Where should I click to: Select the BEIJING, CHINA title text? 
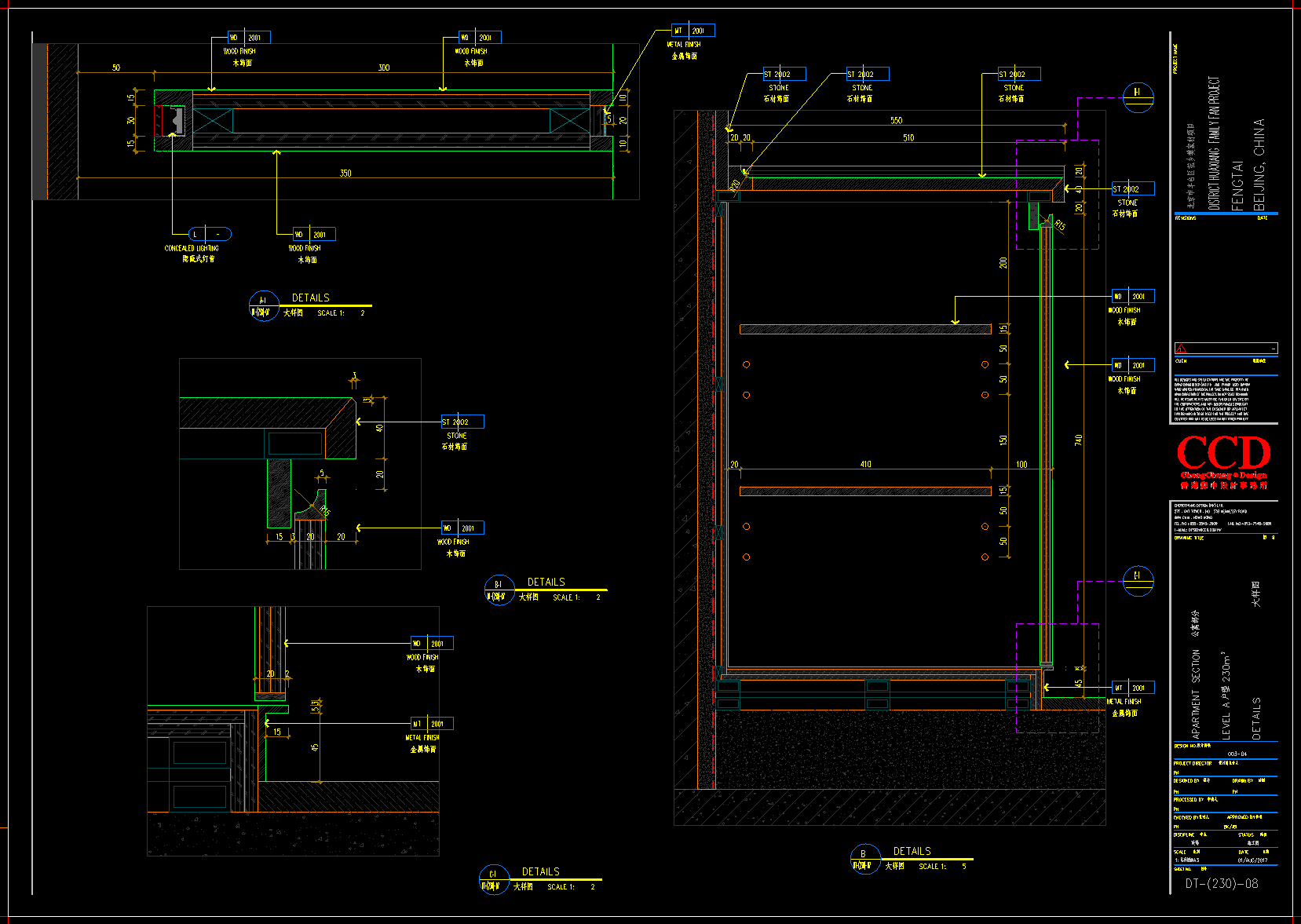(x=1259, y=164)
